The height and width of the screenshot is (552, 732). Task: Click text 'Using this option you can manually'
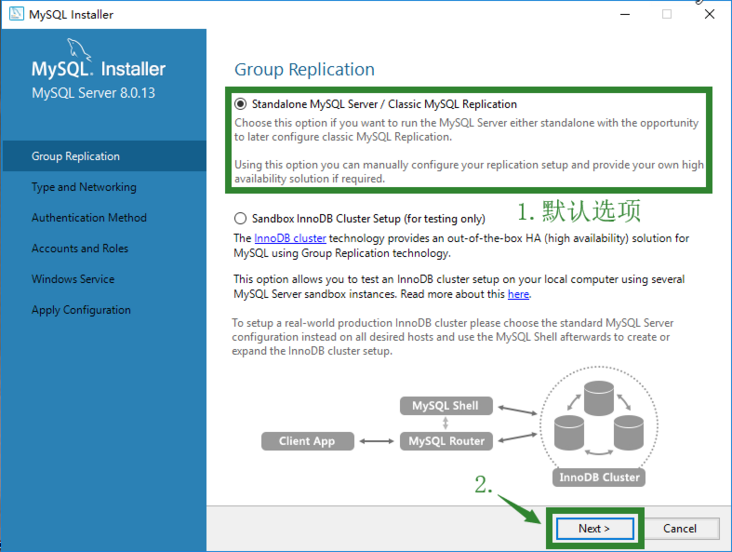pos(321,165)
